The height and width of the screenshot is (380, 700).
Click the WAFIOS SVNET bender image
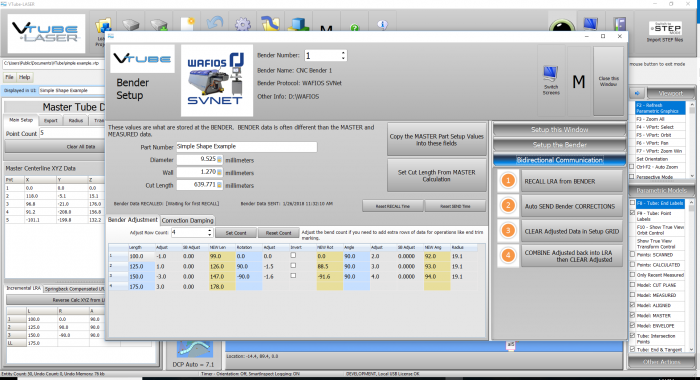[217, 80]
